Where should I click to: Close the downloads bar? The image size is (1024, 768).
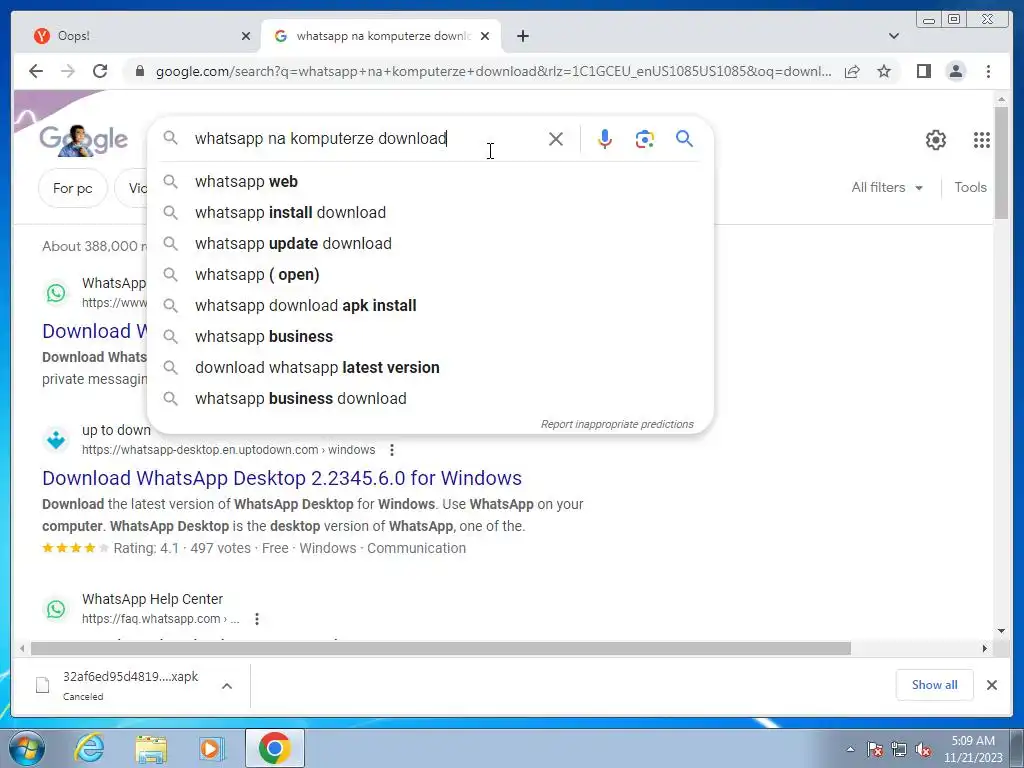(991, 685)
